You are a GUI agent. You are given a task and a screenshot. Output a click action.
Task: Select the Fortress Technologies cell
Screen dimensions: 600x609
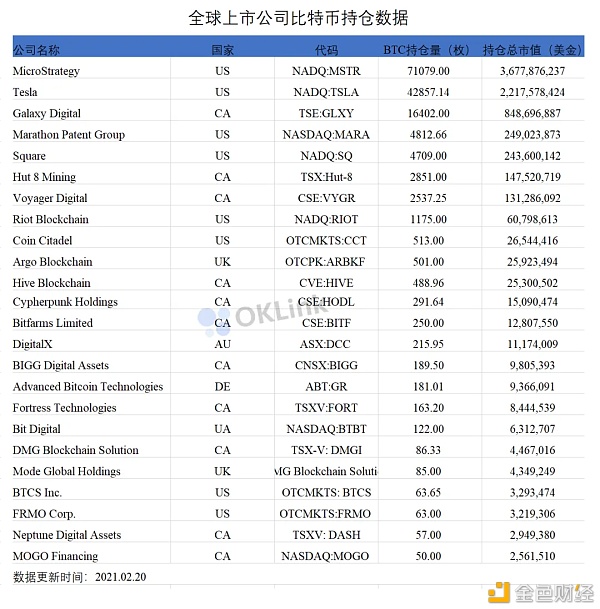click(x=64, y=408)
